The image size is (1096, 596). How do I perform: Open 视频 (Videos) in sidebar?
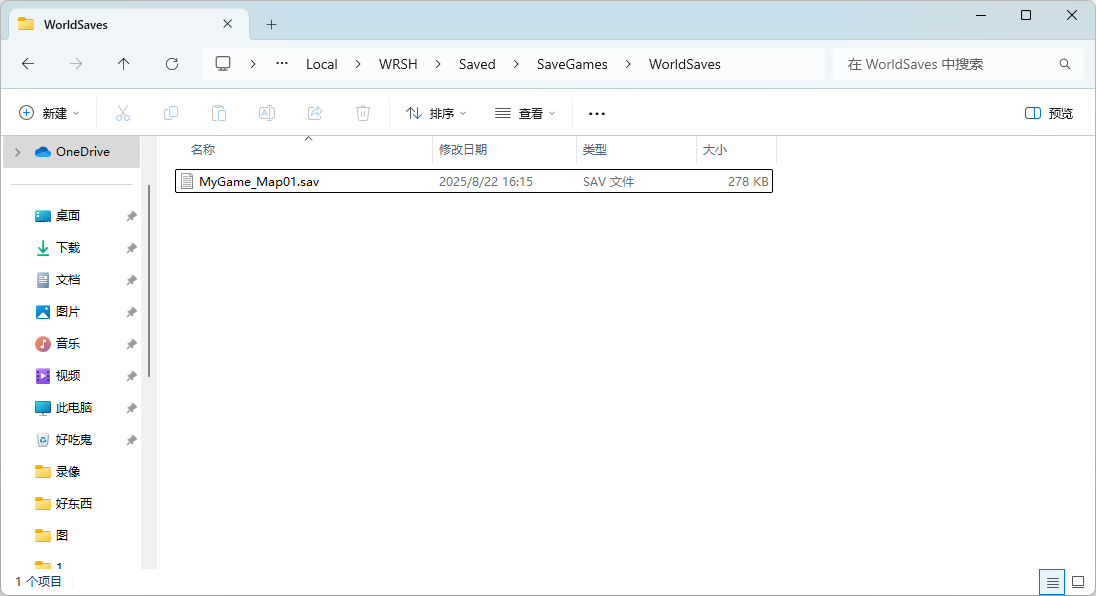tap(68, 376)
